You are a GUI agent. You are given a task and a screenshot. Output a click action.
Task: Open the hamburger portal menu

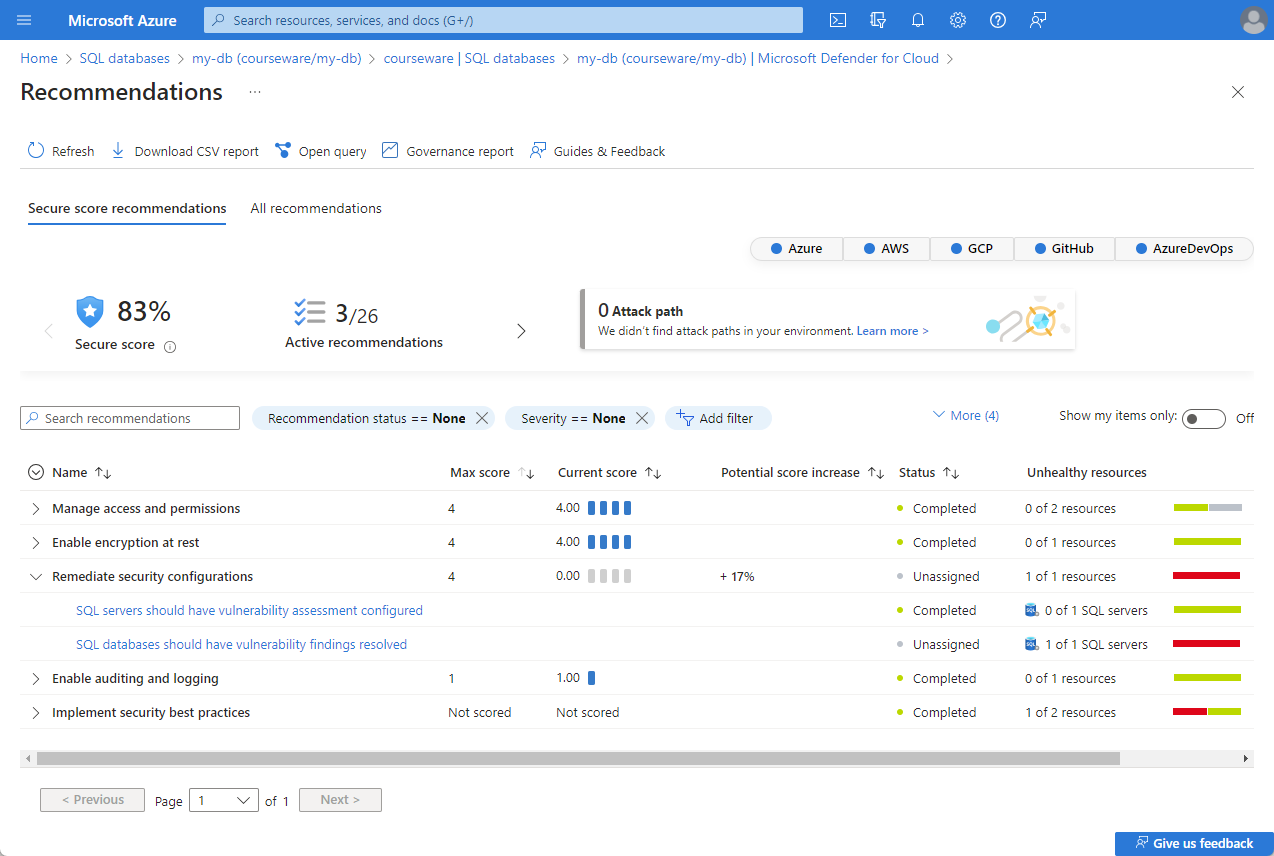point(25,20)
